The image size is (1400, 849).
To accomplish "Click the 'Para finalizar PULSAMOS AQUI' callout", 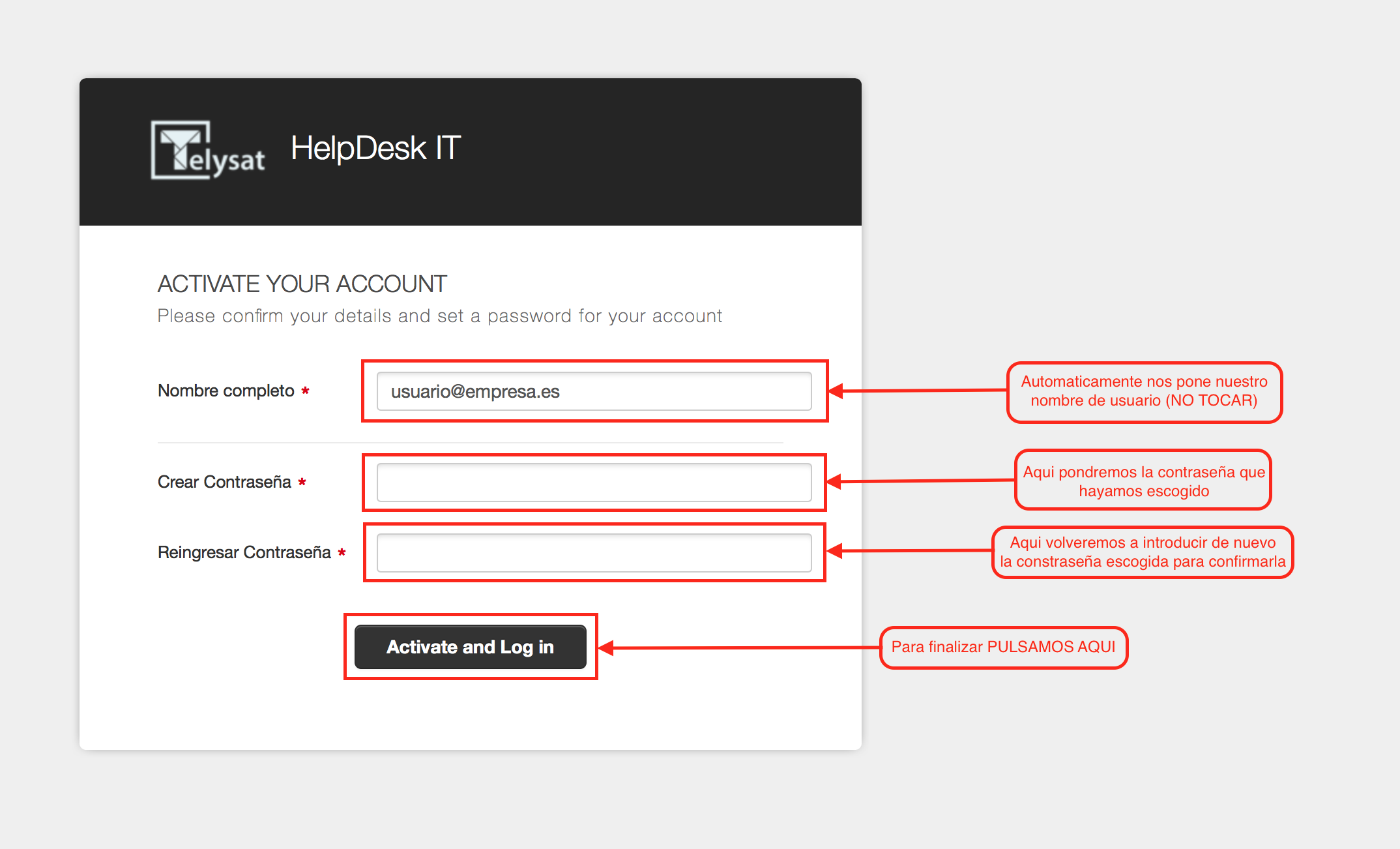I will [x=1003, y=647].
